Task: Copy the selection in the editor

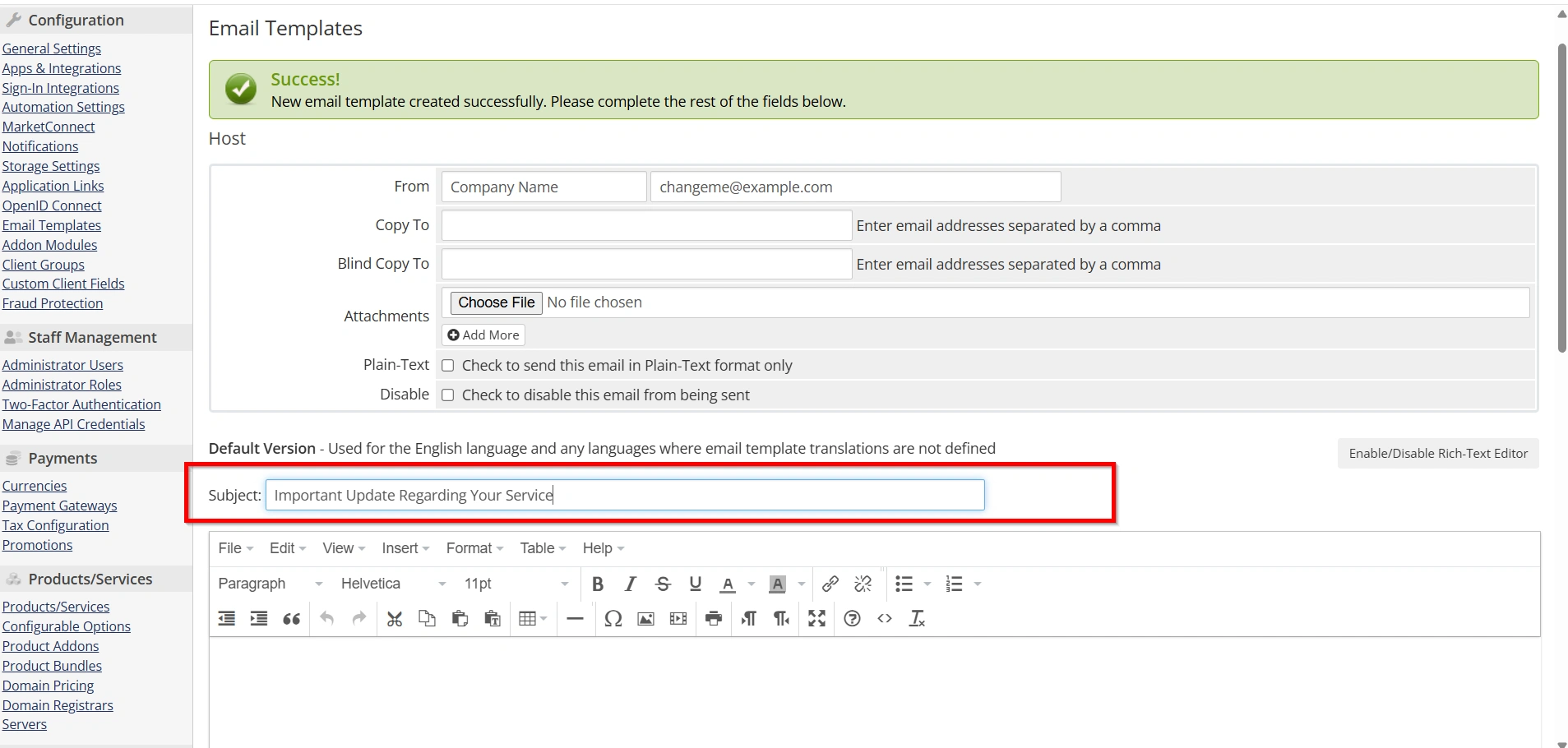Action: click(427, 618)
